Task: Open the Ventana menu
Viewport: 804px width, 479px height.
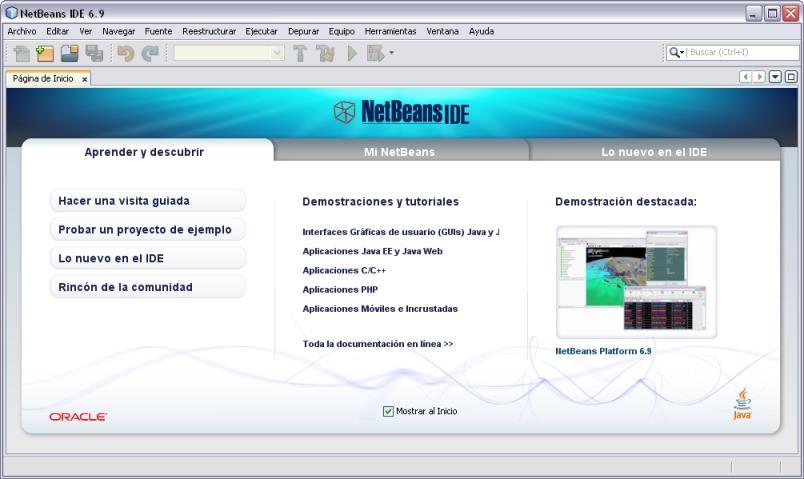Action: pyautogui.click(x=443, y=31)
